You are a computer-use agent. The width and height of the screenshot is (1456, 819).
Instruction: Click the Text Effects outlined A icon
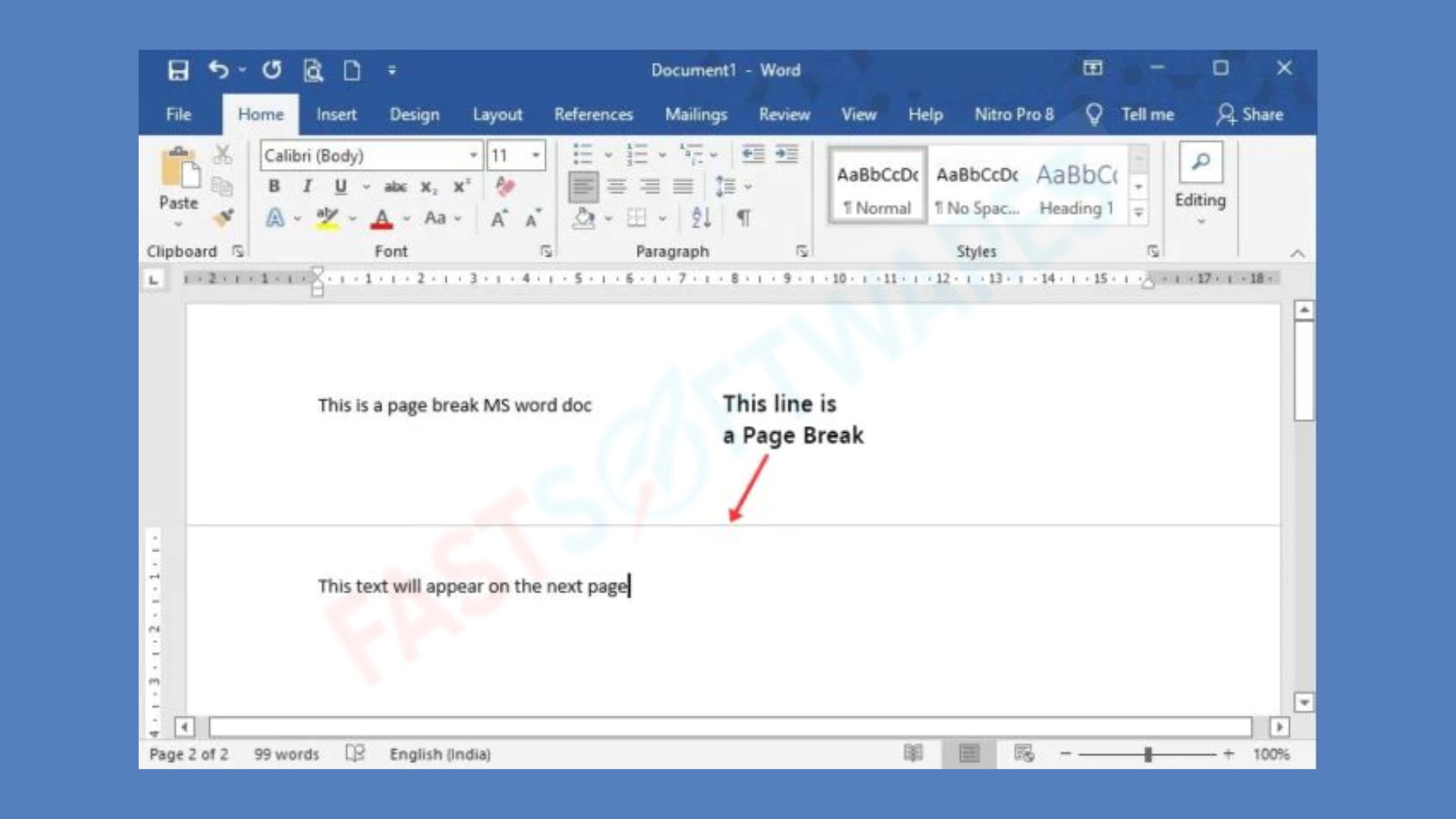point(275,218)
